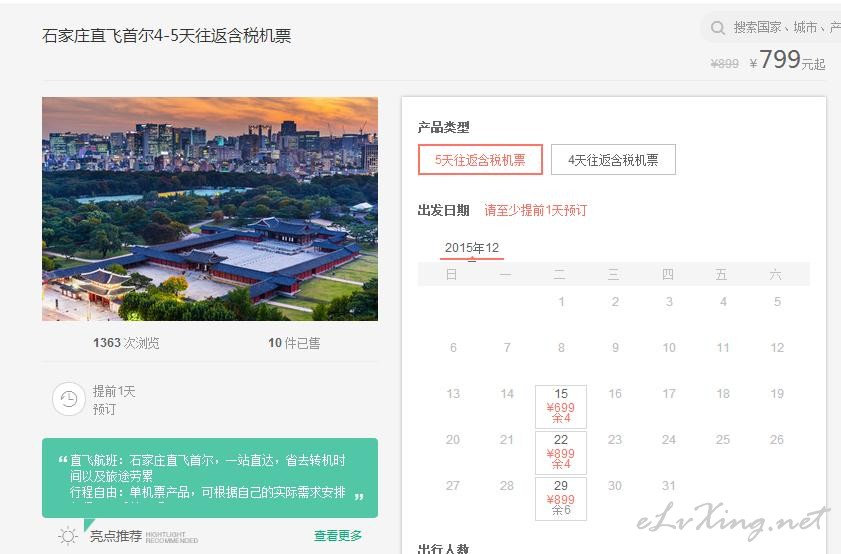Click calendar date 14
Image resolution: width=841 pixels, height=554 pixels.
click(x=507, y=394)
